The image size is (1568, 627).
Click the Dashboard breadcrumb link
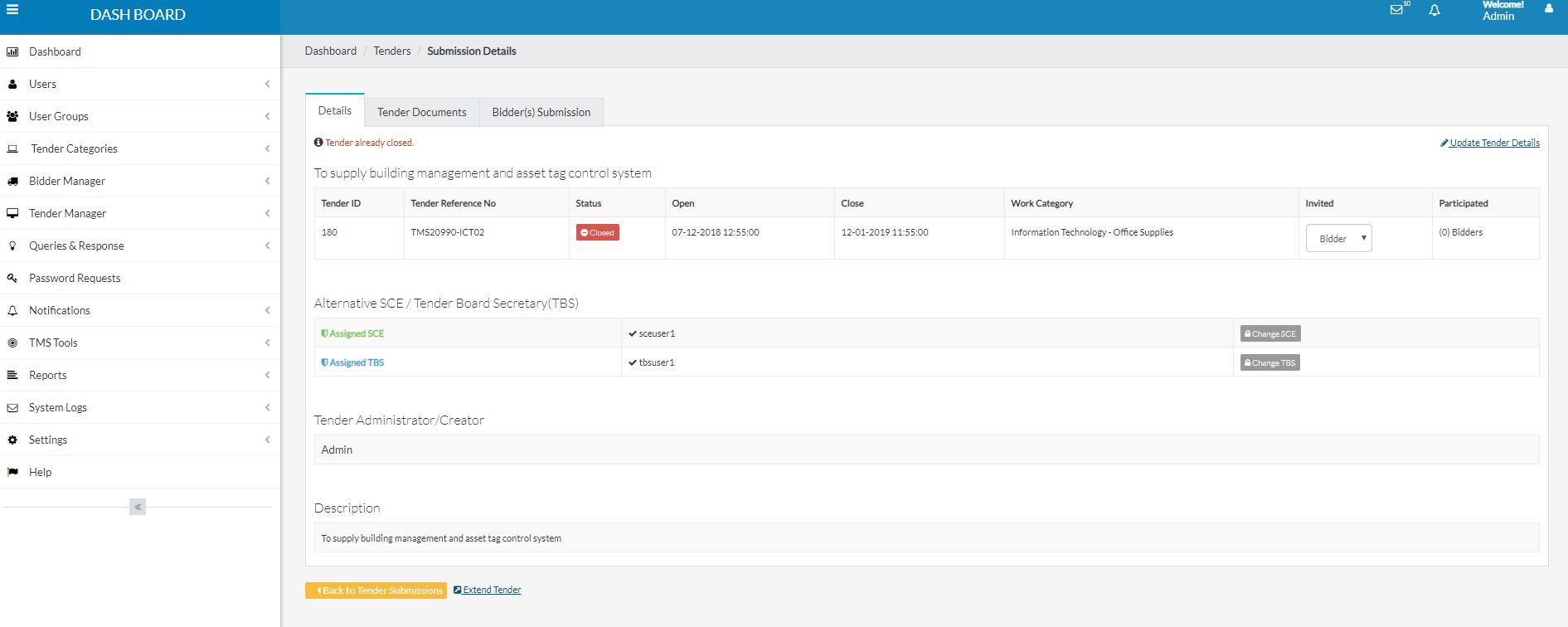coord(331,51)
